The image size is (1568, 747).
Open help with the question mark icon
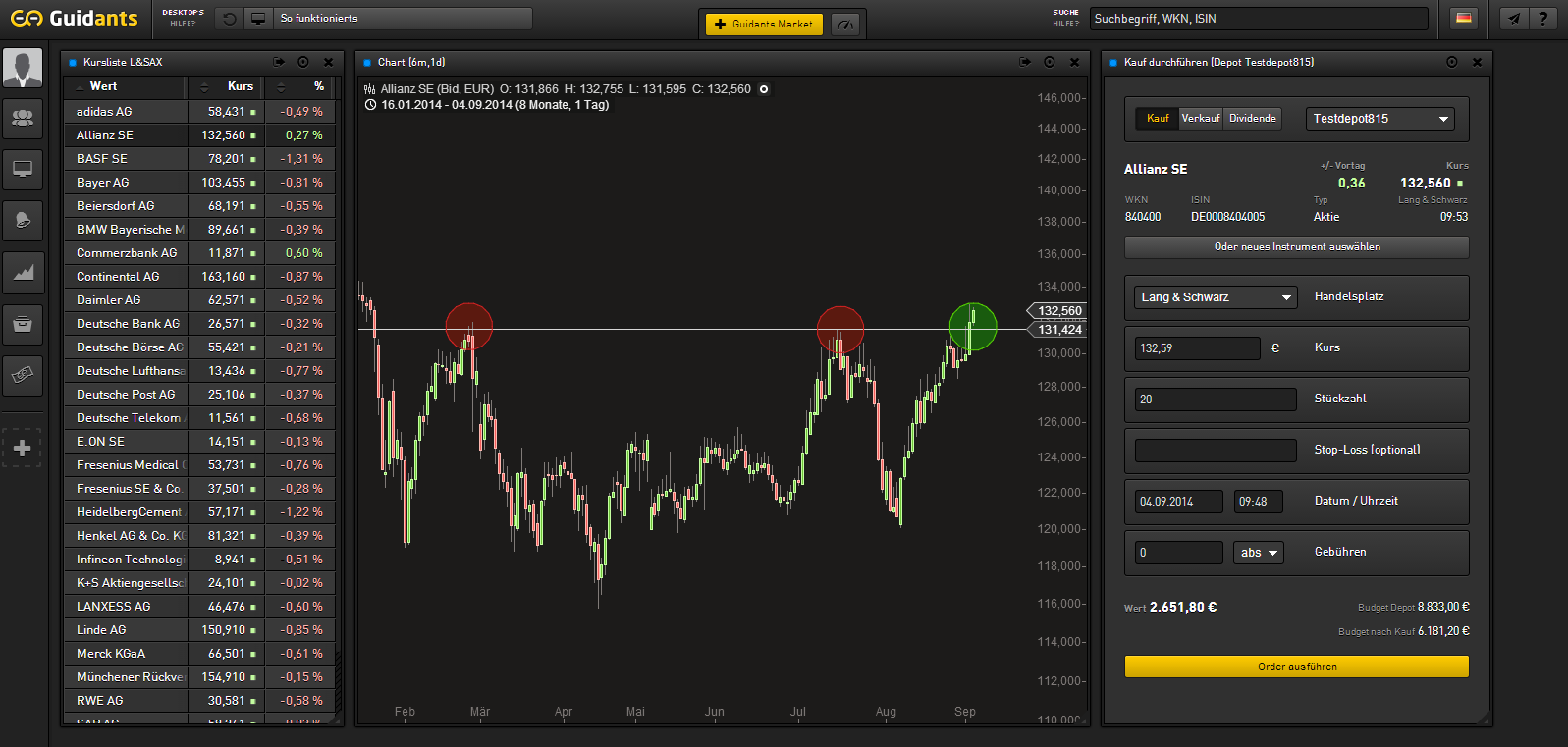coord(1543,19)
